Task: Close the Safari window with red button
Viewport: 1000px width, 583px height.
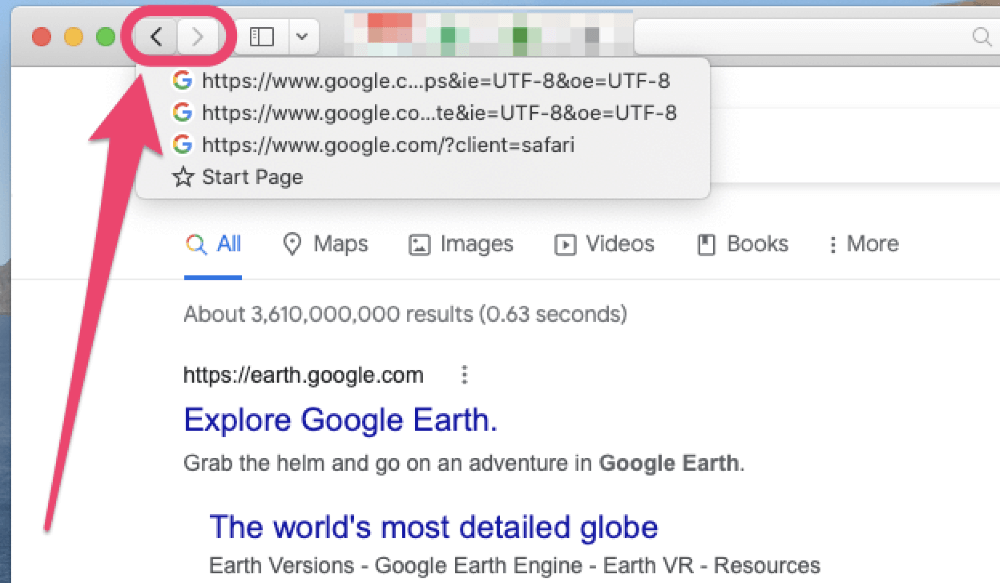Action: [41, 37]
